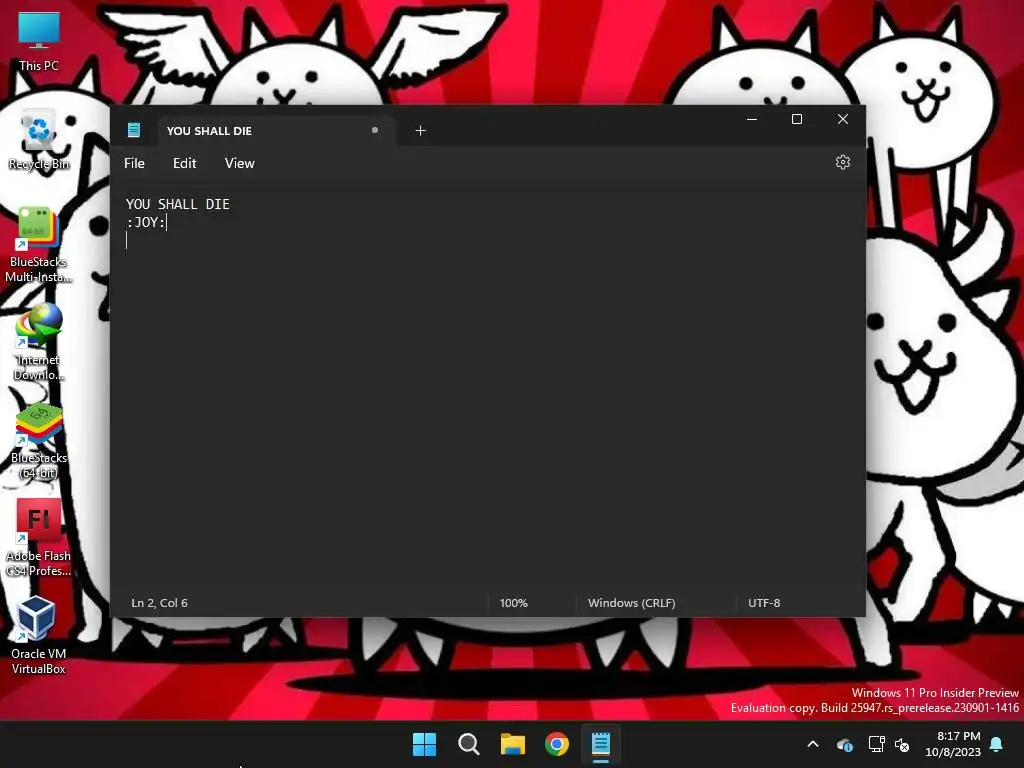Select the This PC desktop icon
The width and height of the screenshot is (1024, 768).
tap(39, 41)
